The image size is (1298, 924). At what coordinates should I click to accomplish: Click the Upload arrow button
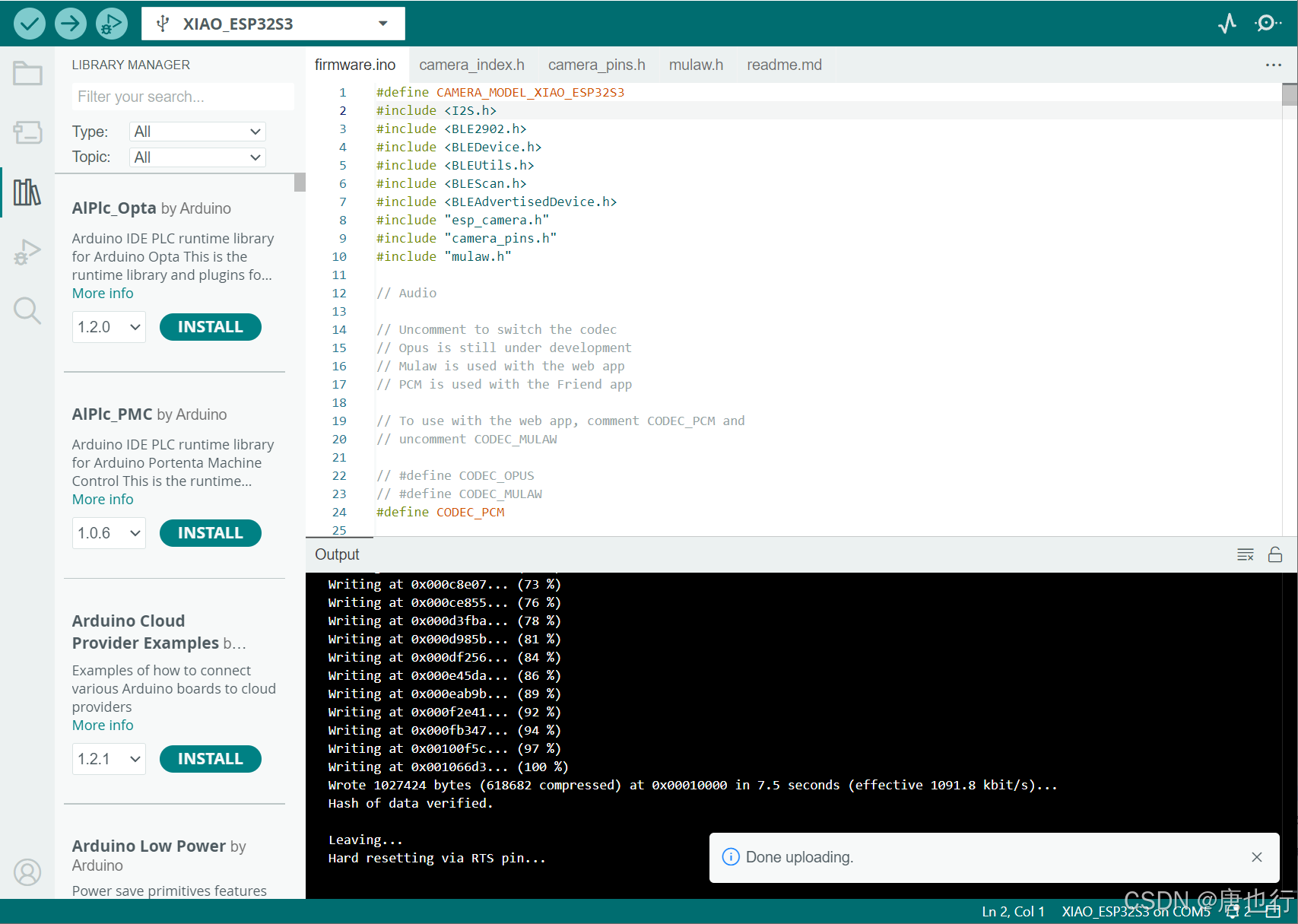tap(70, 24)
